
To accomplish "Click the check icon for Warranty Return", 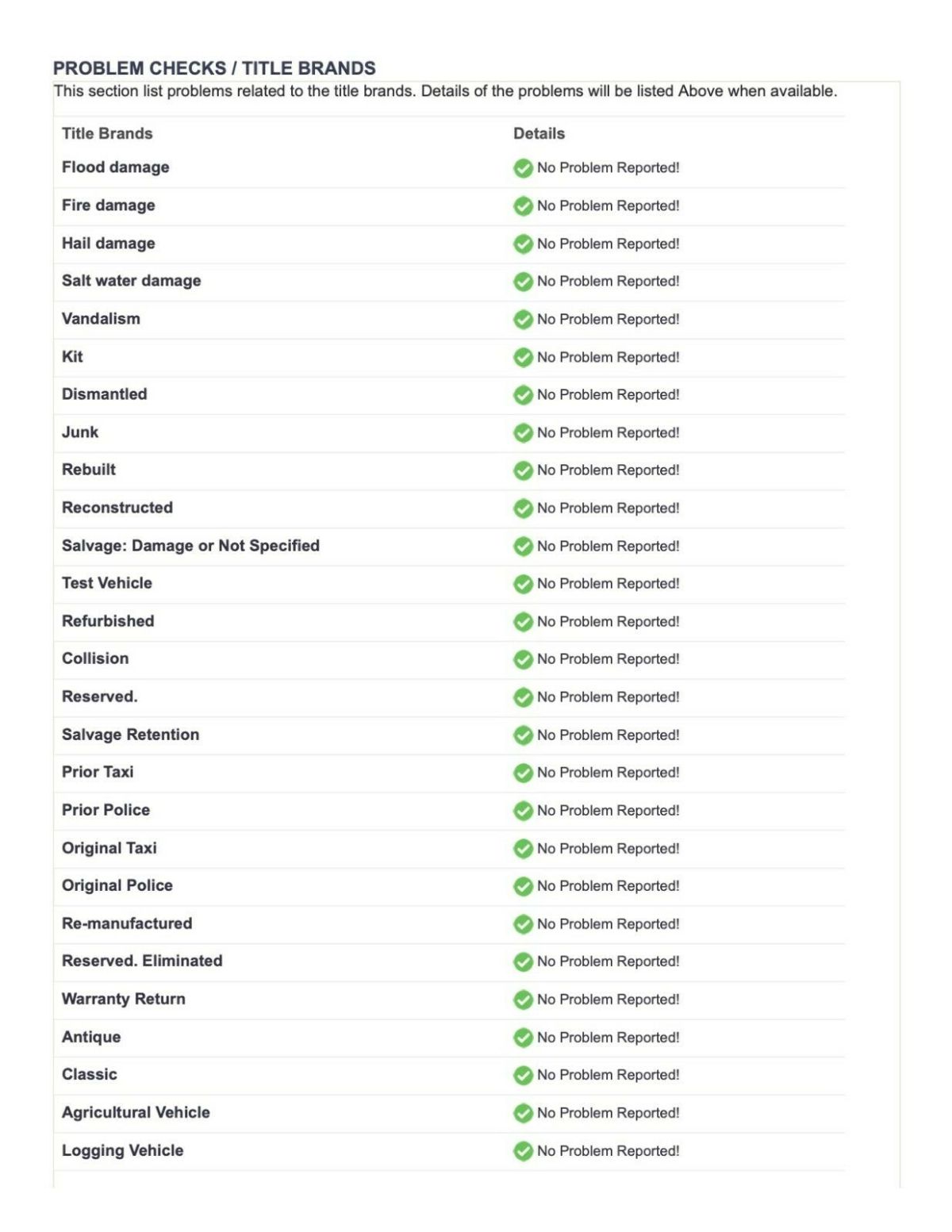I will [523, 1000].
